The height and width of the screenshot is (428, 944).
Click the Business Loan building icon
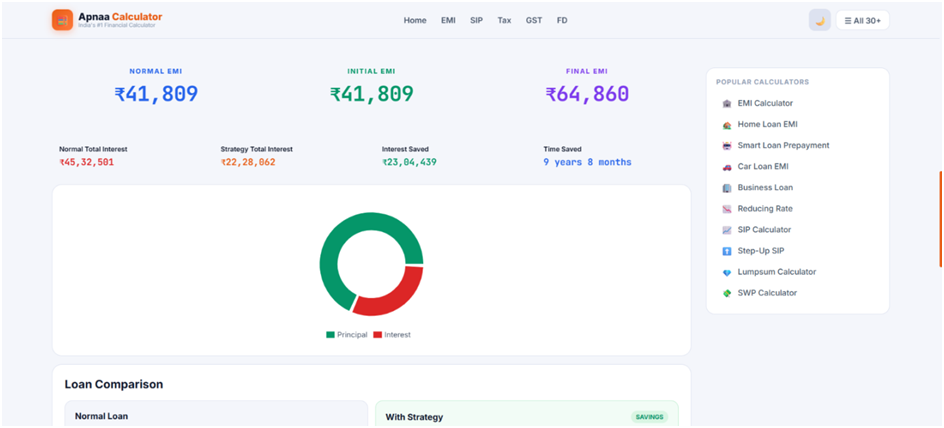click(727, 188)
